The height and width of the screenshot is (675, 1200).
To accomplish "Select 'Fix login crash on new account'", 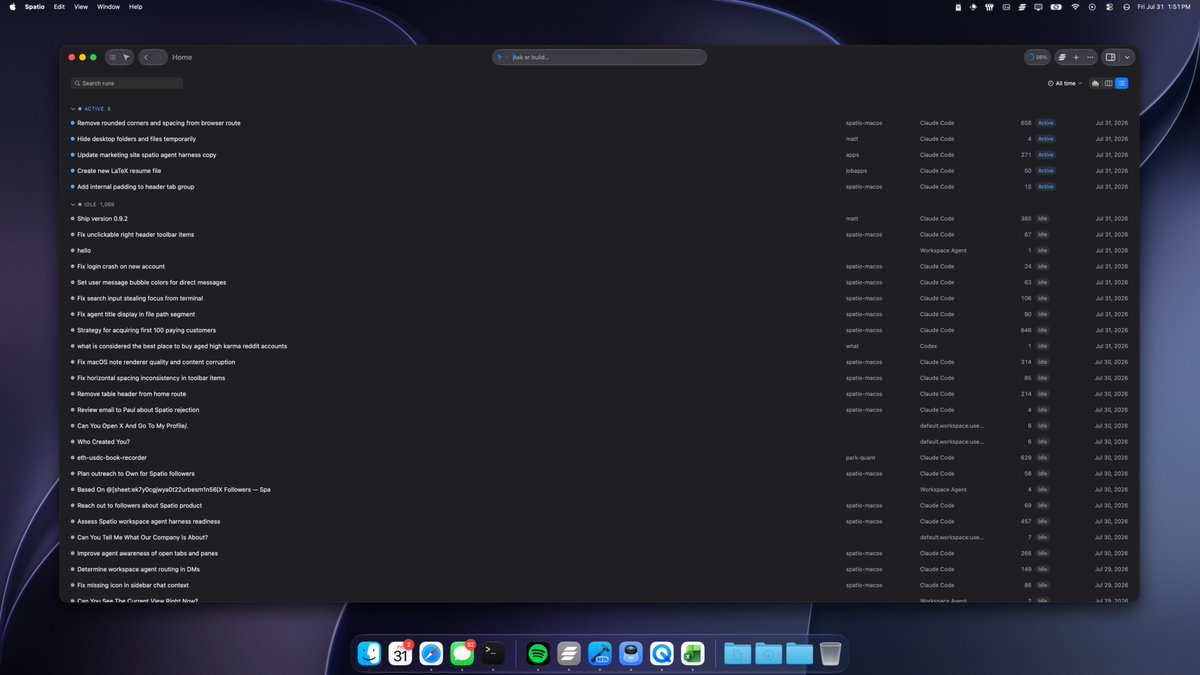I will coord(600,266).
